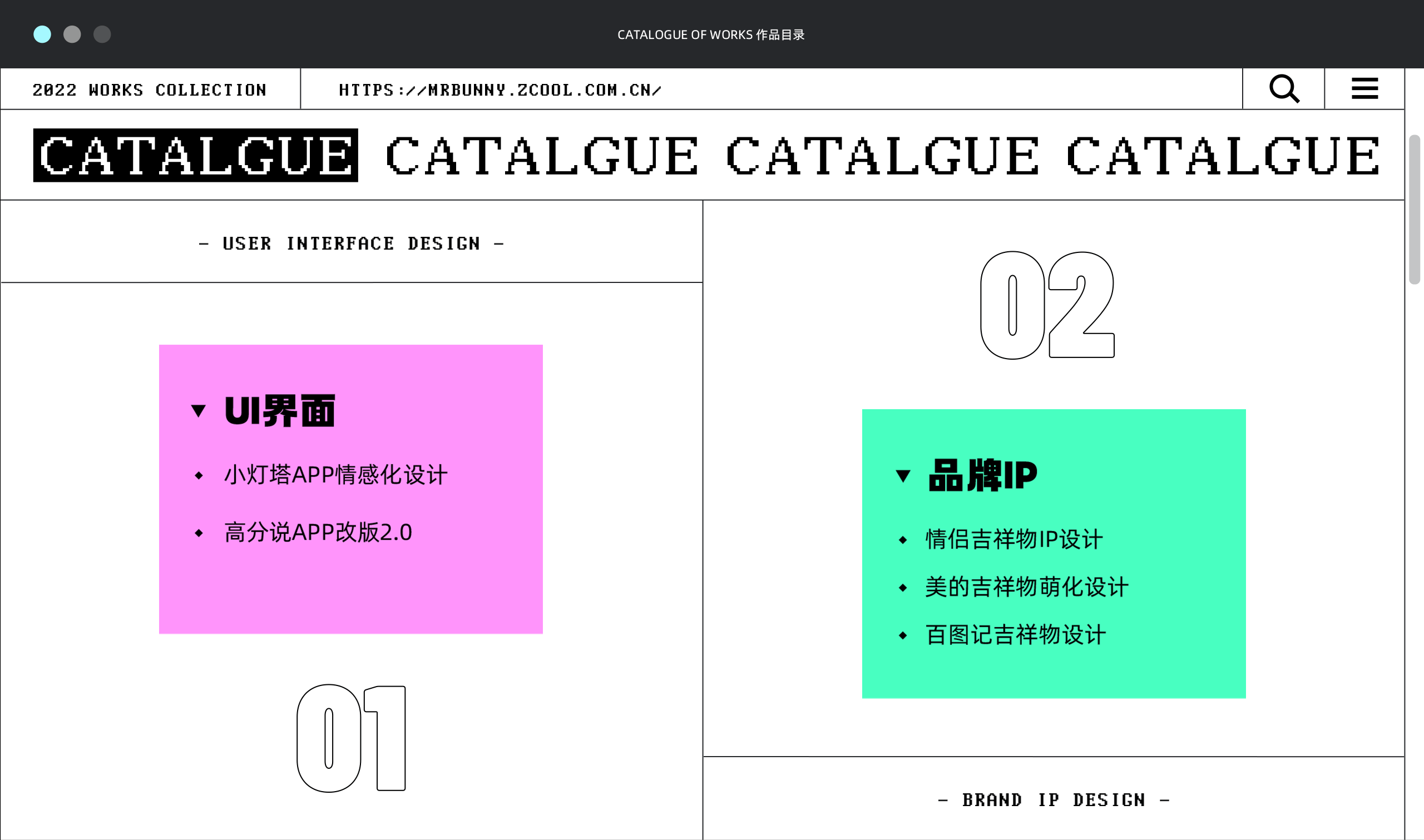The width and height of the screenshot is (1424, 840).
Task: Collapse the UI界面 section triangle
Action: (x=198, y=411)
